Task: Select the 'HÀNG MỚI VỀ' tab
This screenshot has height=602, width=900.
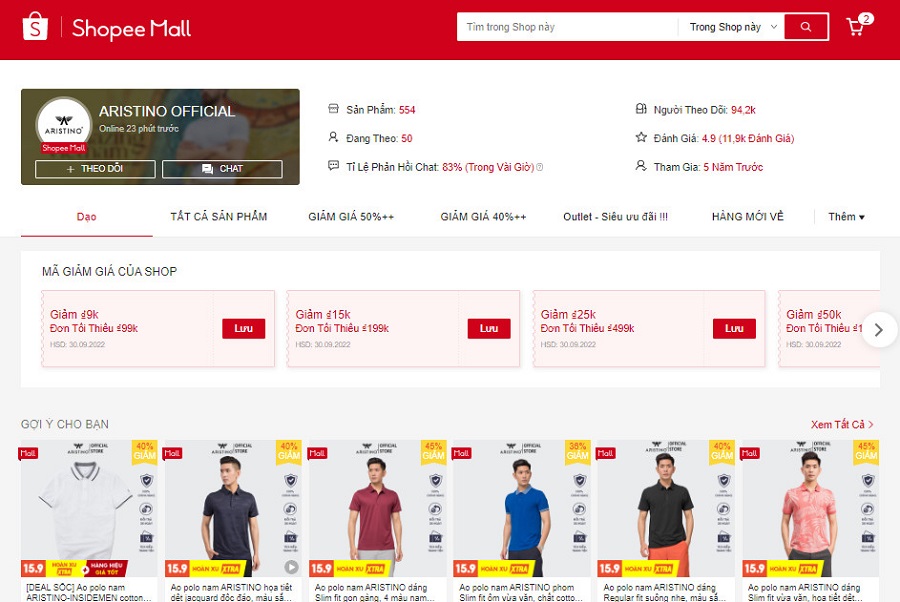Action: (x=748, y=217)
